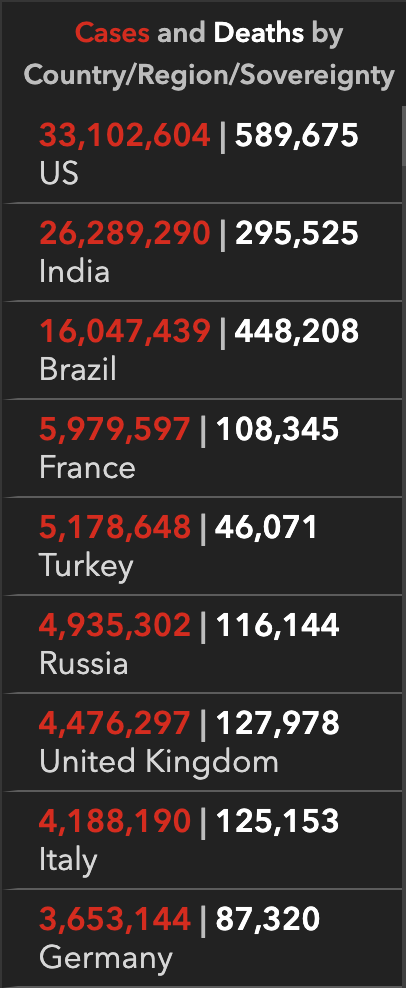Open the Brazil cases and deaths entry
The height and width of the screenshot is (988, 406).
coord(202,350)
